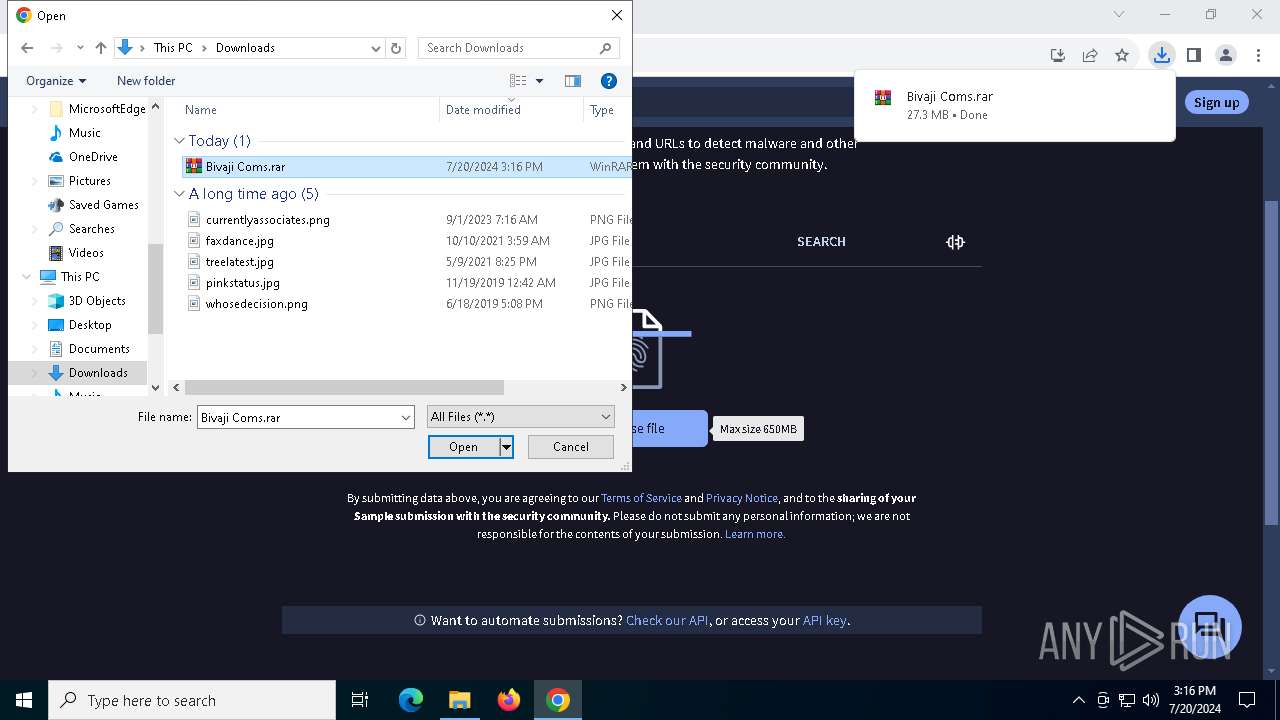Click Learn more link
The width and height of the screenshot is (1280, 720).
pyautogui.click(x=755, y=534)
